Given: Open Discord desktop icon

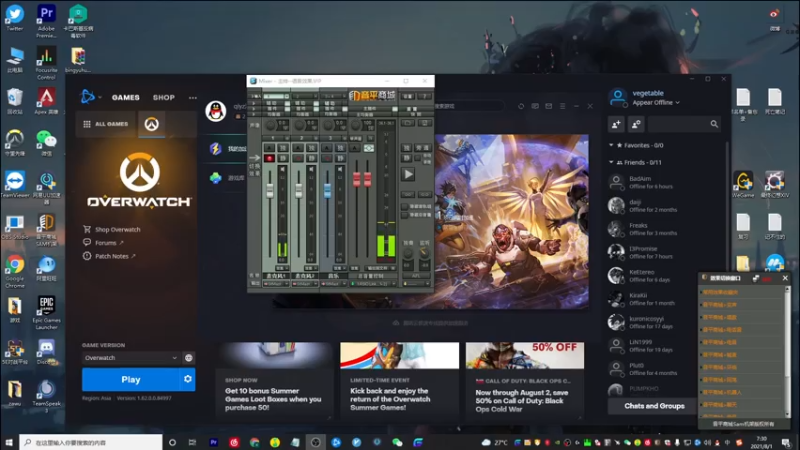Looking at the screenshot, I should click(46, 353).
